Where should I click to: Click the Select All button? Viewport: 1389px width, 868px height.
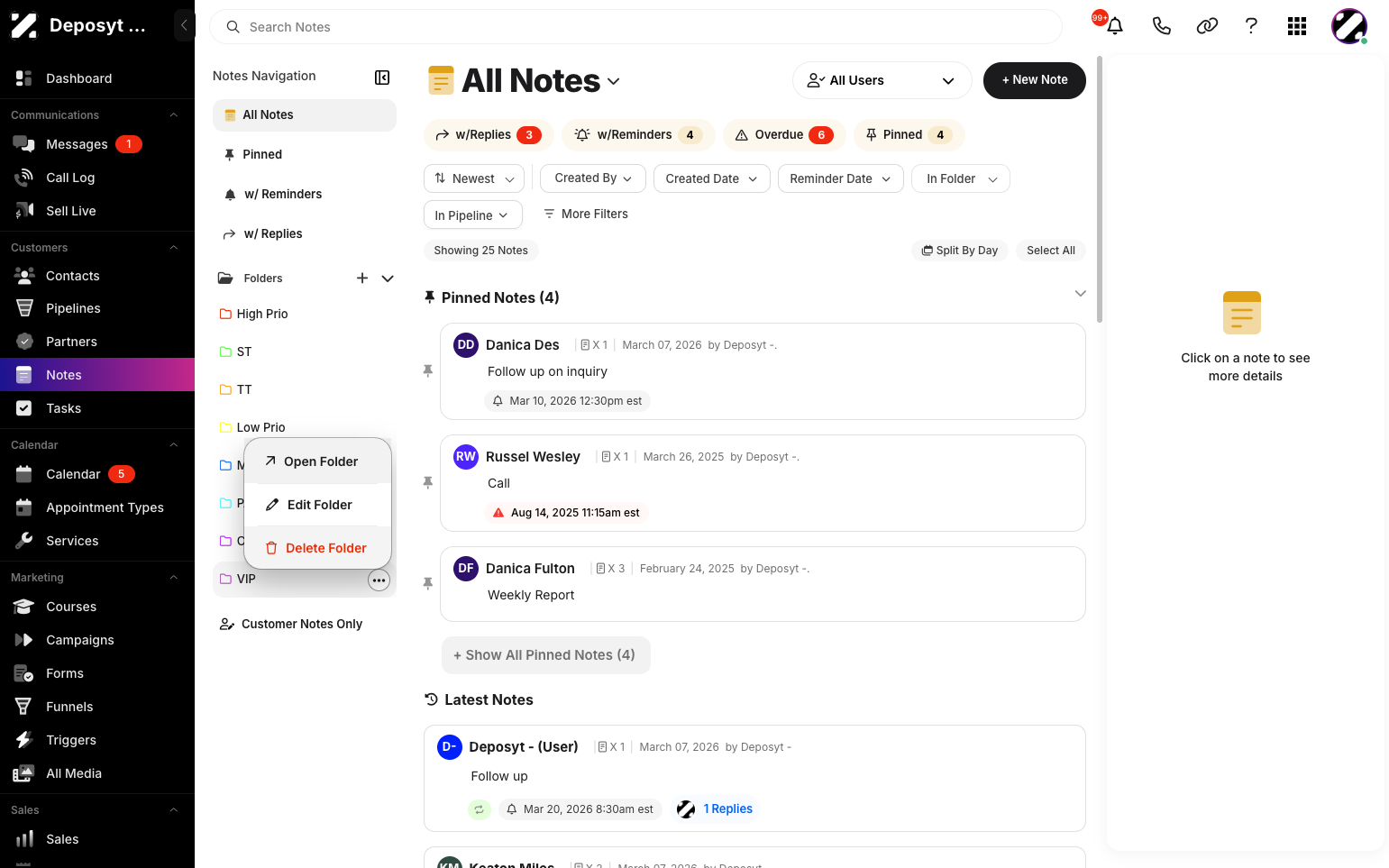point(1051,251)
